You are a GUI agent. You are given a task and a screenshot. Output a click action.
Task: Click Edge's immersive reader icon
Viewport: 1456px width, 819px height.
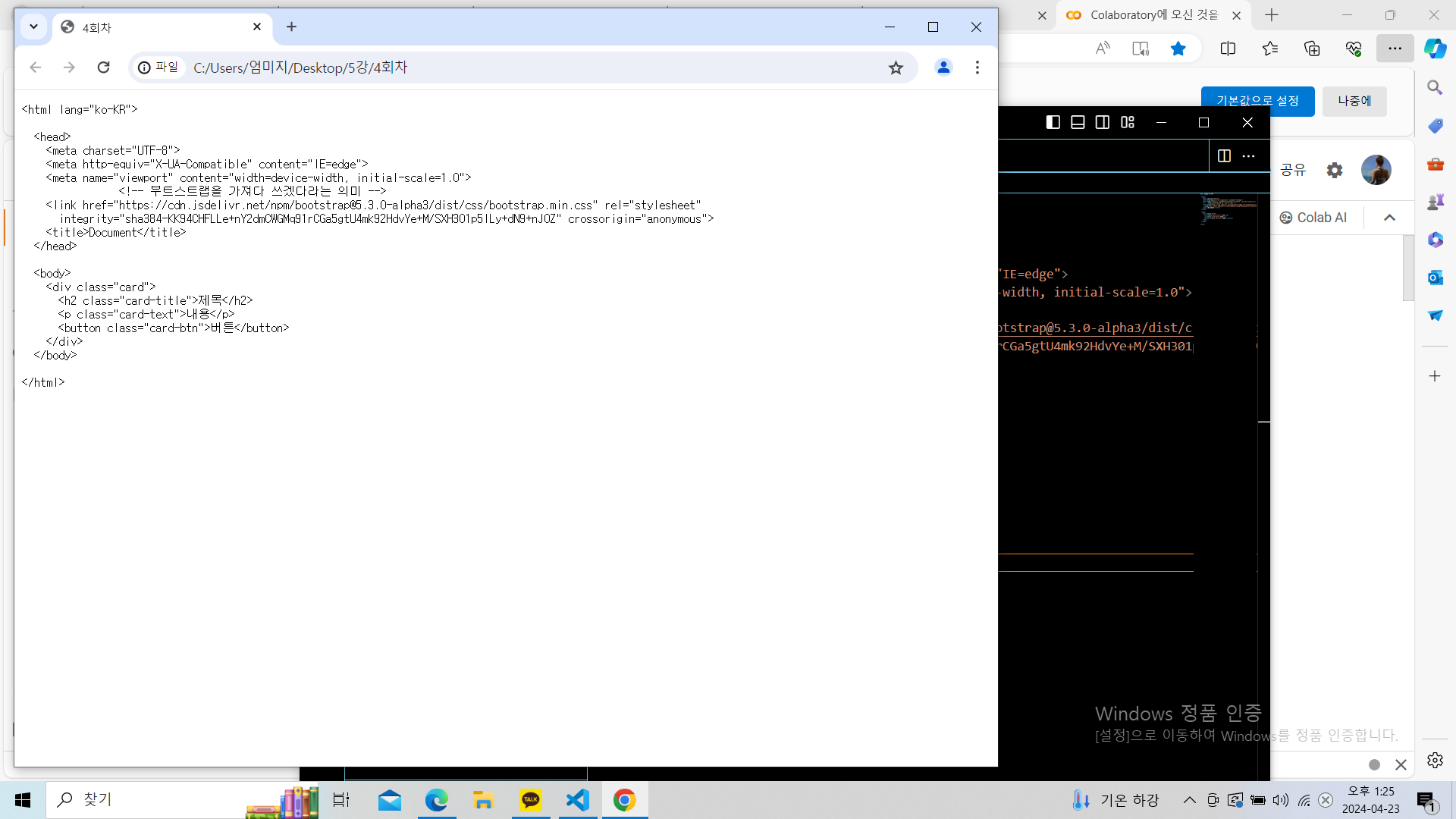(1140, 49)
